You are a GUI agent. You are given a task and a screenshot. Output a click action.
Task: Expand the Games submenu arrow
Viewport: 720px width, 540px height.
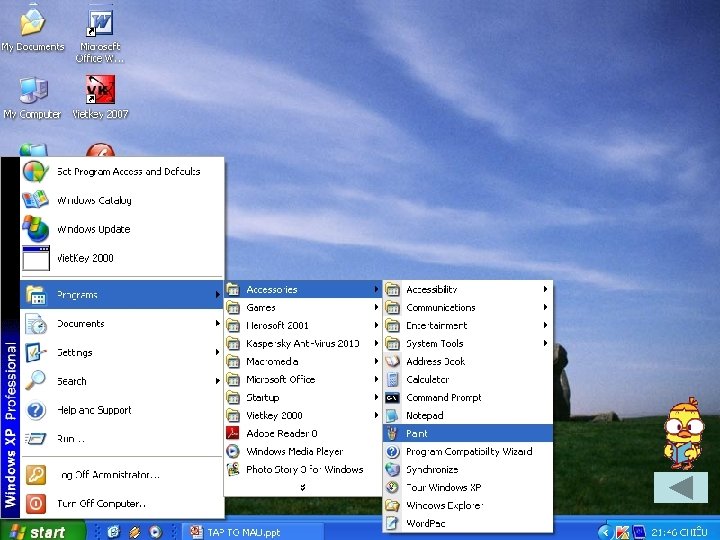(x=376, y=307)
